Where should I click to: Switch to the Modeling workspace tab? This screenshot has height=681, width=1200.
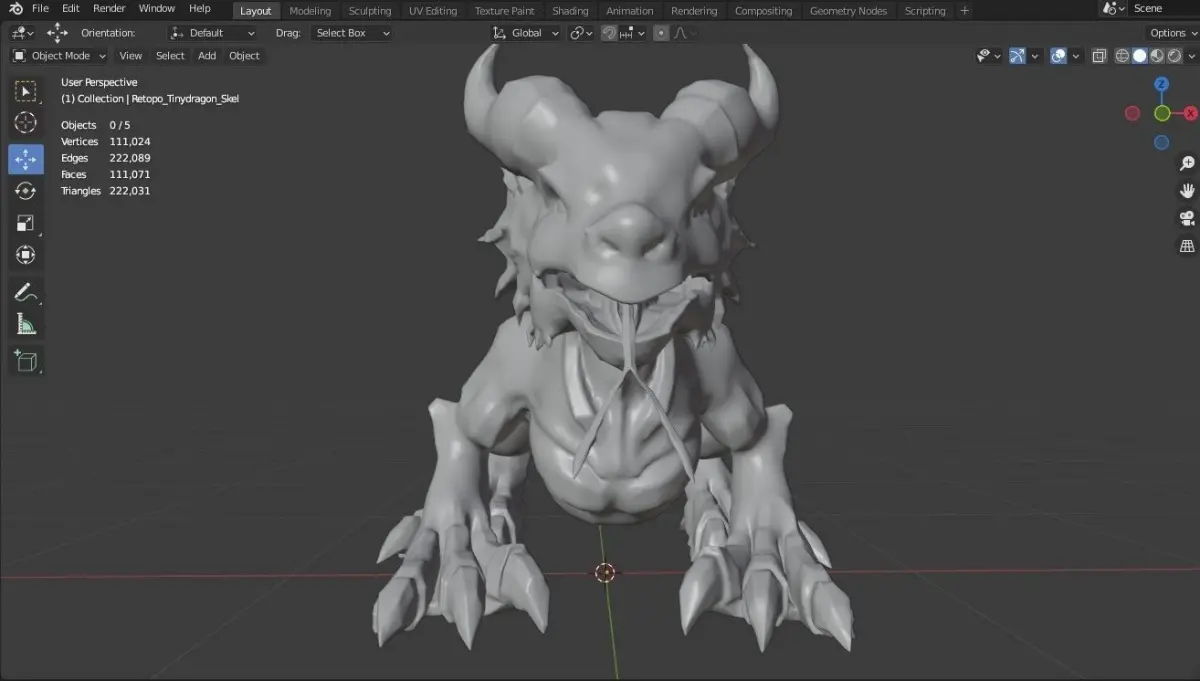(x=310, y=11)
